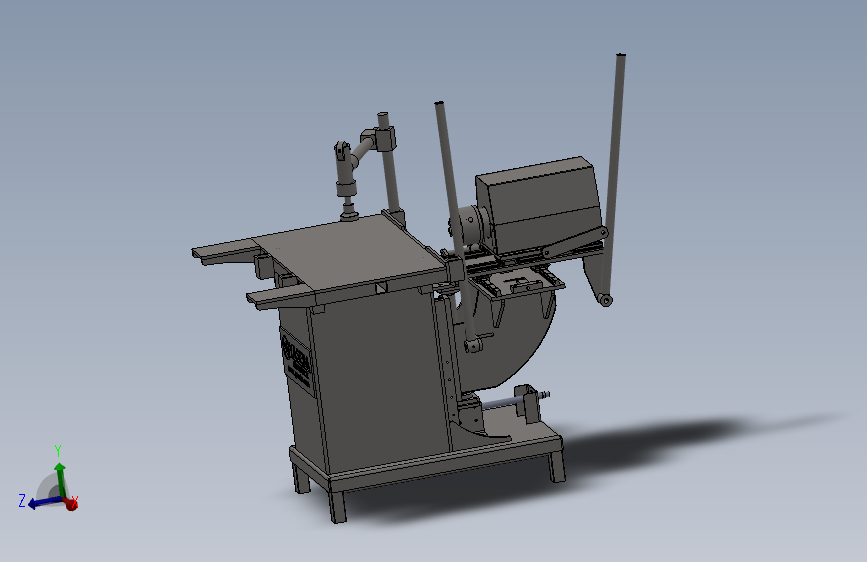
Task: Click the green Y axis arrow of the triad
Action: (x=61, y=478)
